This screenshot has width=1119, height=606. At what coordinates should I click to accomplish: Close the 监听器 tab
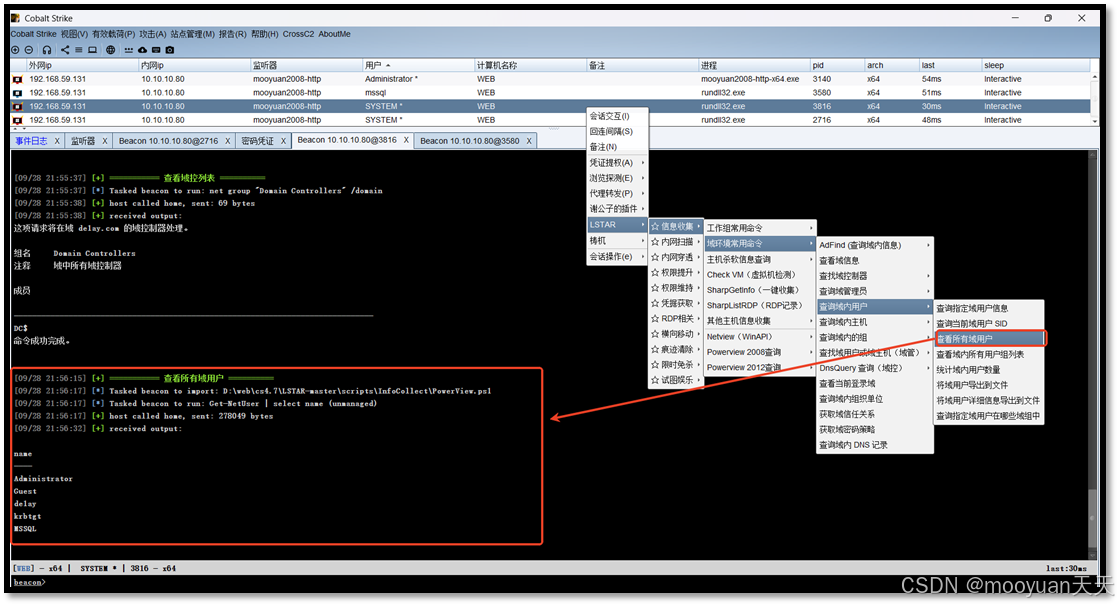tap(104, 141)
